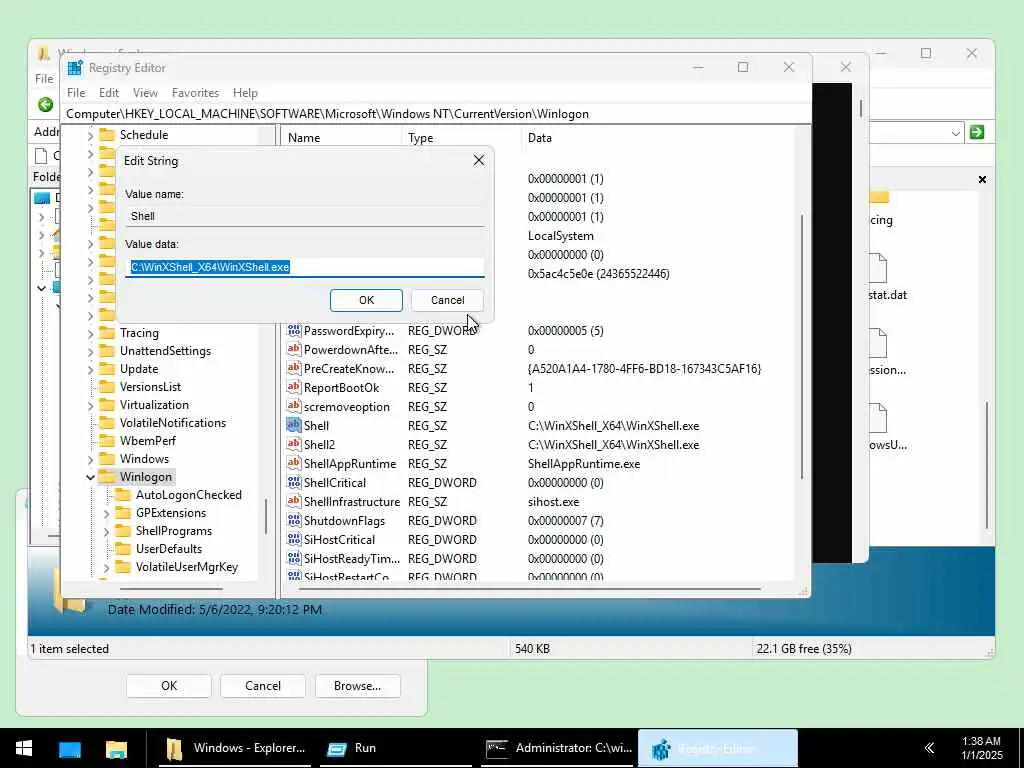The width and height of the screenshot is (1024, 768).
Task: Click Cancel in the Run dialog
Action: click(263, 686)
